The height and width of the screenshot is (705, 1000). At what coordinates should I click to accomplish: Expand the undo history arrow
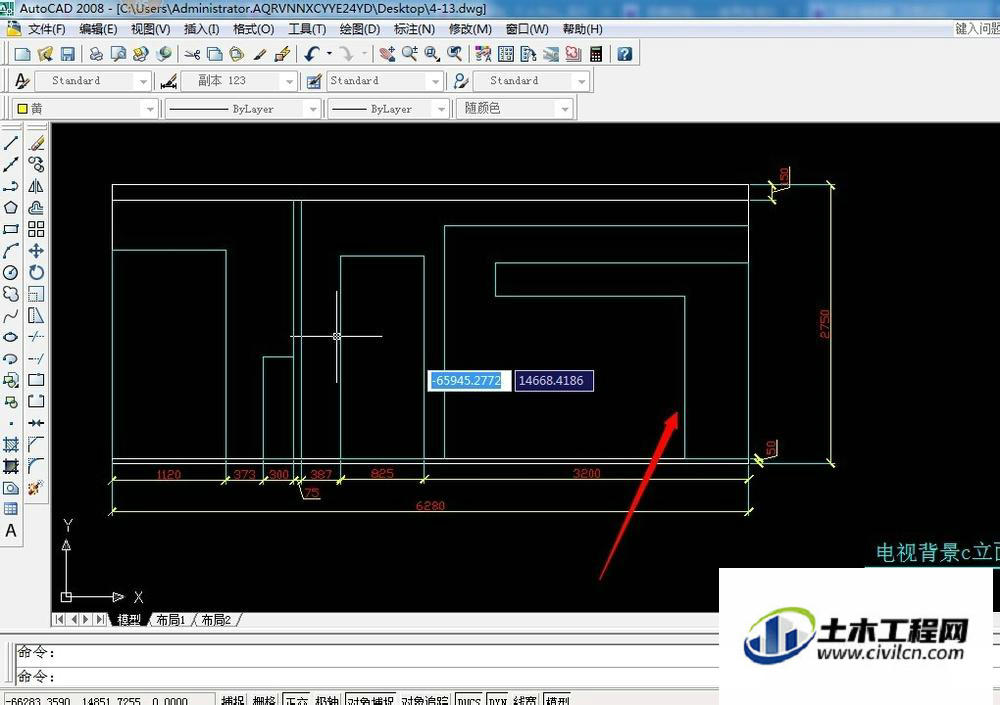click(x=329, y=54)
